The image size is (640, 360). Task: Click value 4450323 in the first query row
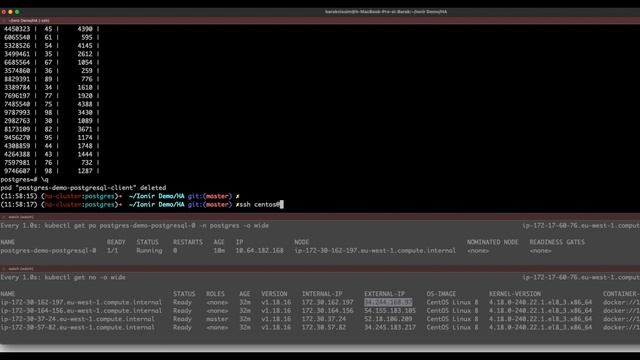point(17,29)
